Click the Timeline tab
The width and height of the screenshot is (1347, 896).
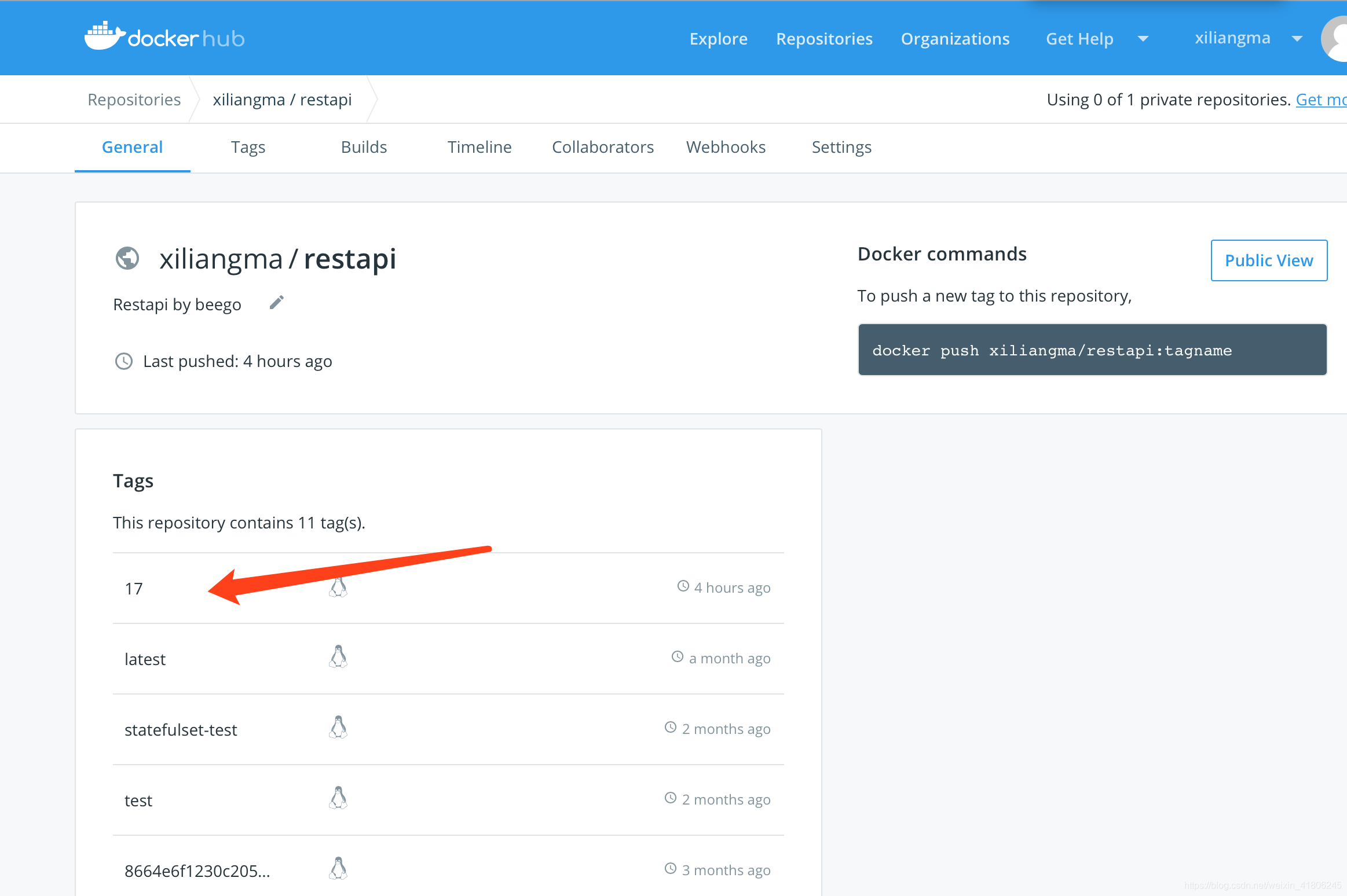click(x=479, y=147)
